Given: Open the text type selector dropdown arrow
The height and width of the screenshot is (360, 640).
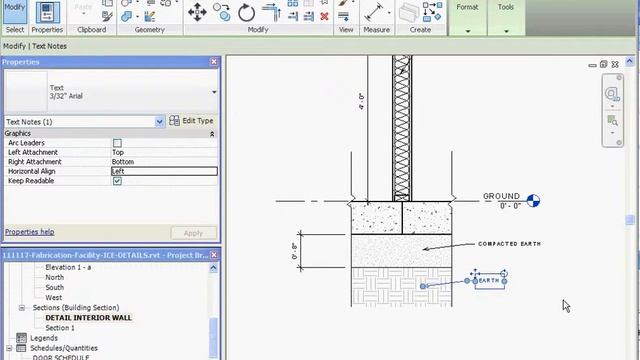Looking at the screenshot, I should [x=214, y=92].
